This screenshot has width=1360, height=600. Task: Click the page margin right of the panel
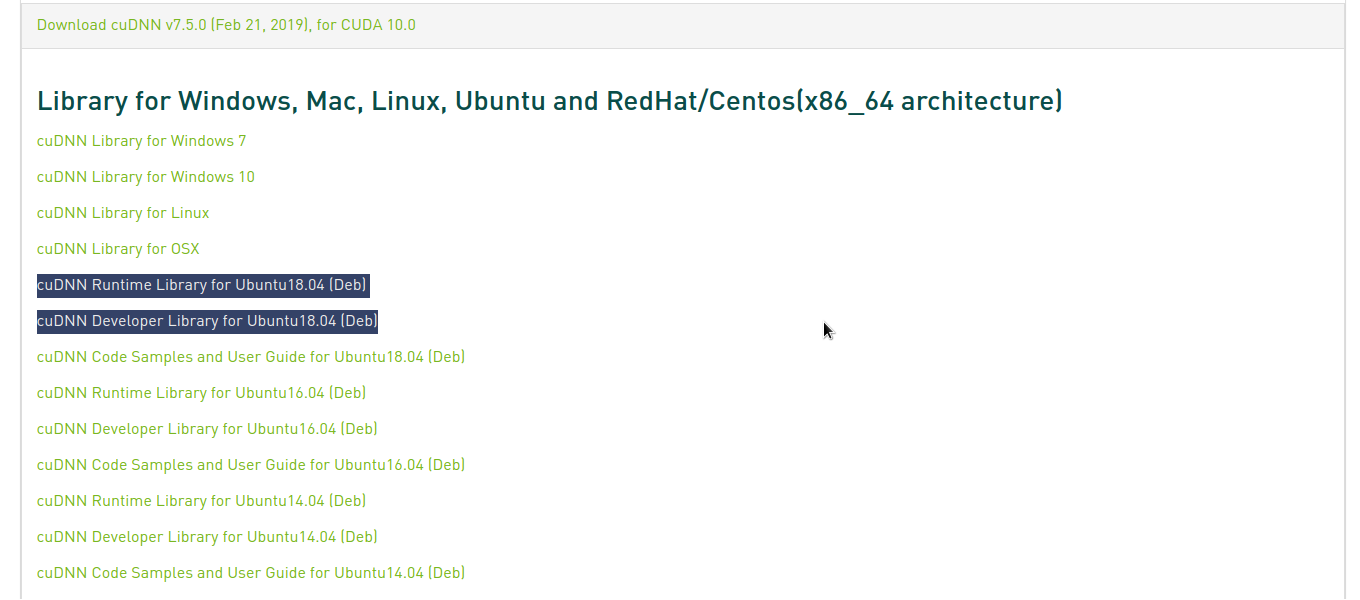click(x=1352, y=300)
